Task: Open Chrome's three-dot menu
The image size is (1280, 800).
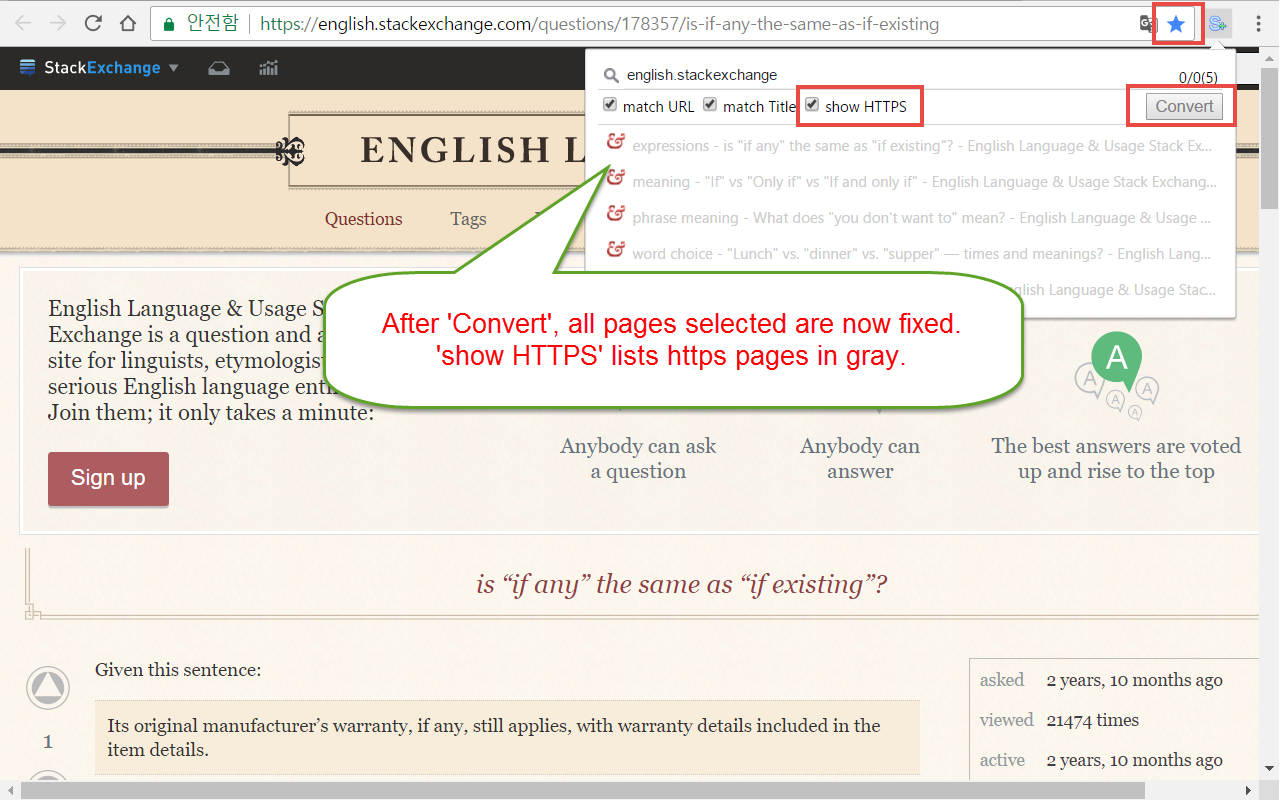Action: coord(1257,23)
